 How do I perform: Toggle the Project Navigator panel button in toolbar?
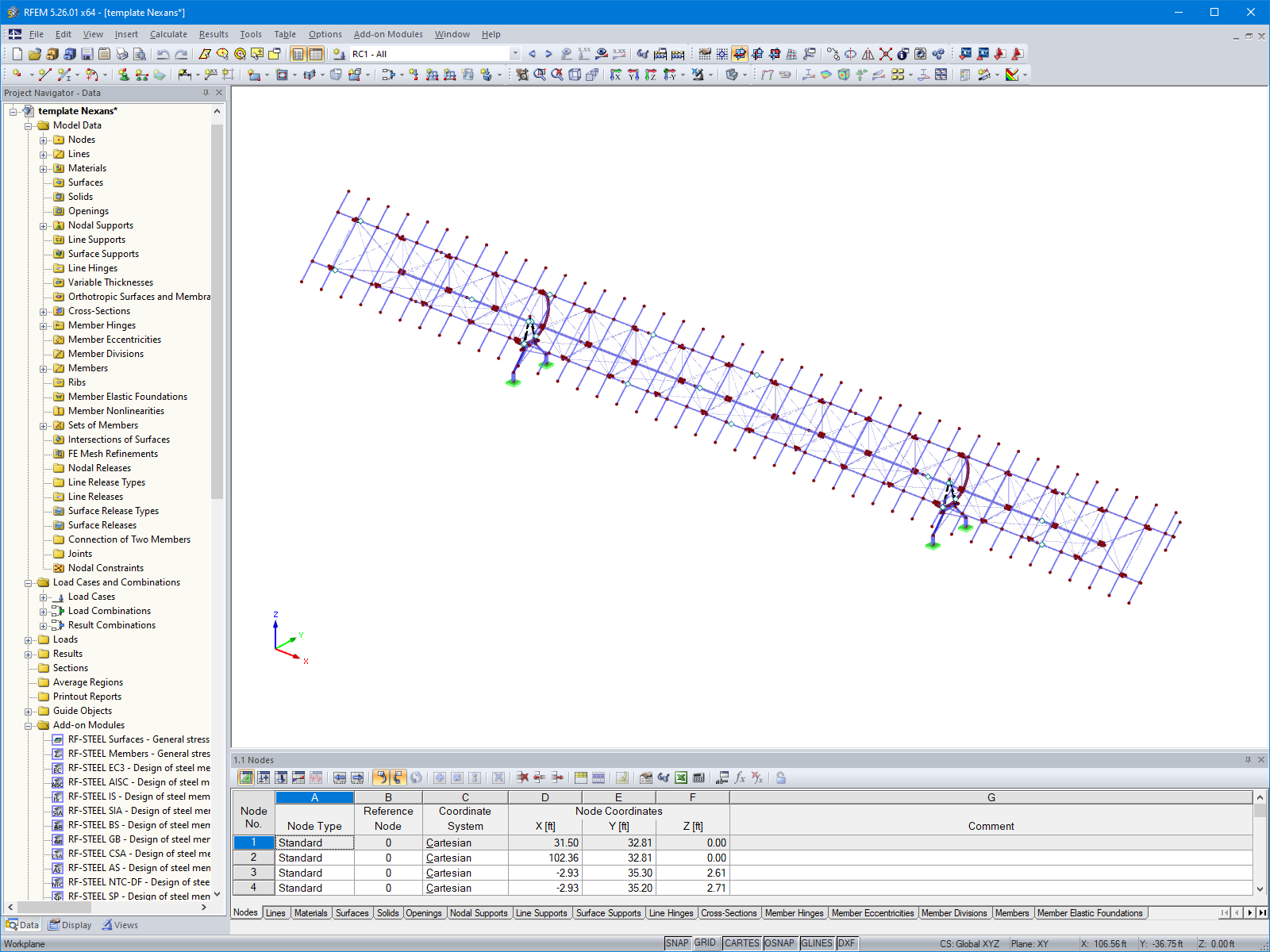[x=298, y=54]
